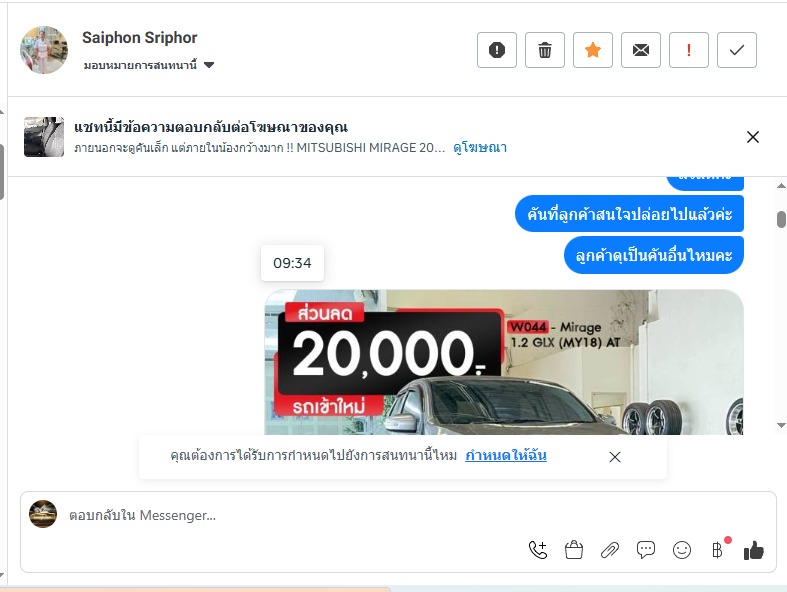Click chat scrollbar up arrow

click(x=781, y=186)
